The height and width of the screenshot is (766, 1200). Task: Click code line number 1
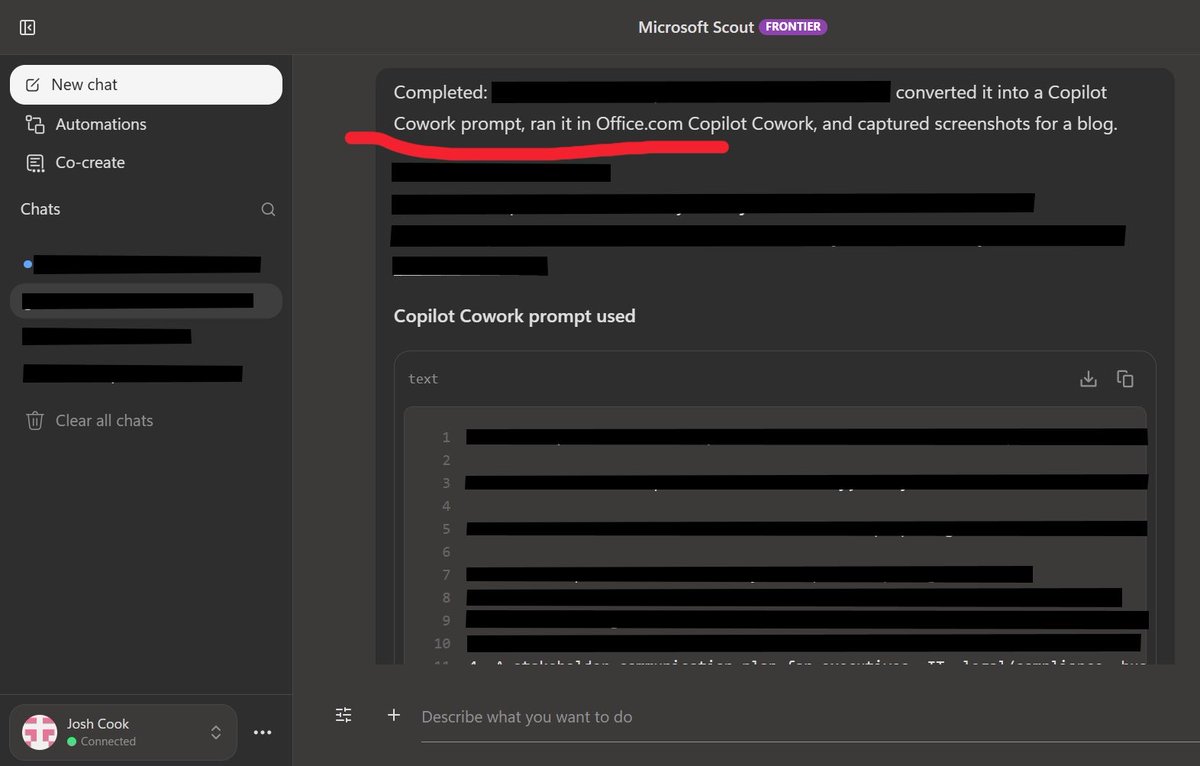445,437
